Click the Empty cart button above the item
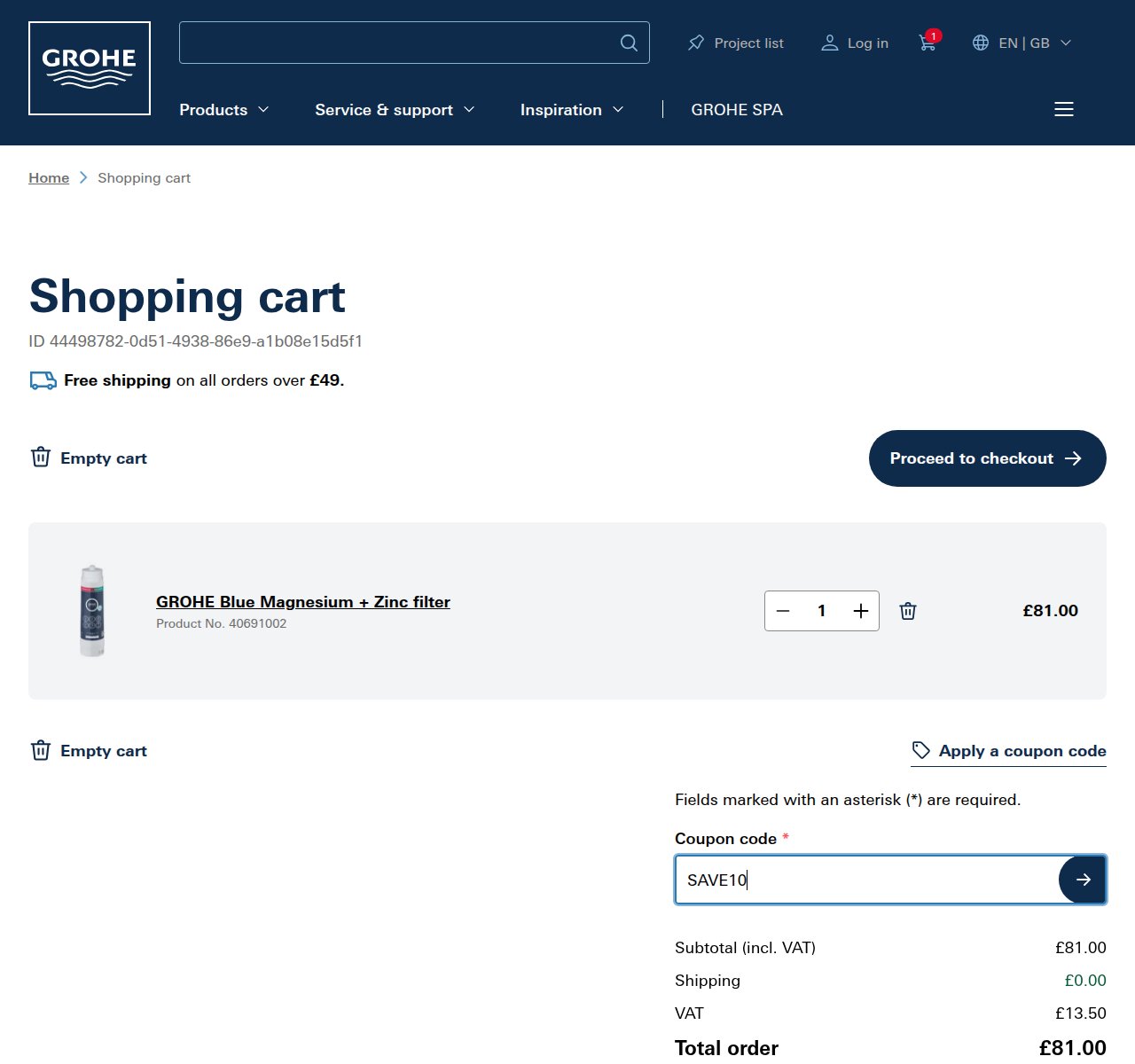Viewport: 1135px width, 1064px height. 89,458
